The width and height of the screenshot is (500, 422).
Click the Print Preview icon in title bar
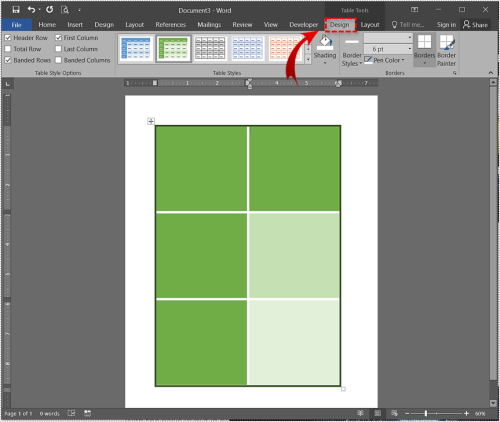[x=65, y=10]
